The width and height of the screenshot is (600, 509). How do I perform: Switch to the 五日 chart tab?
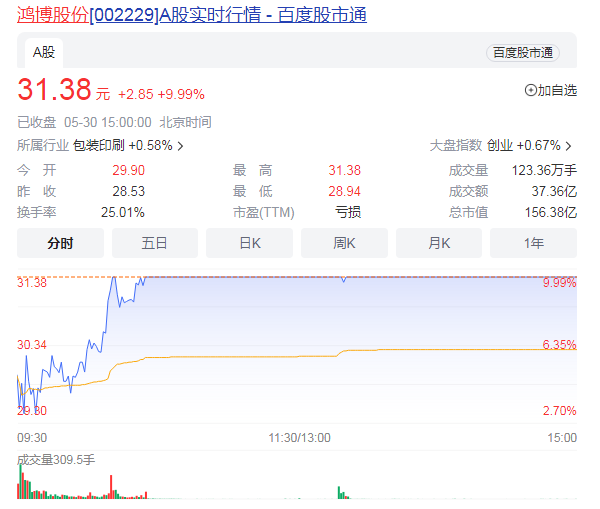click(x=154, y=243)
